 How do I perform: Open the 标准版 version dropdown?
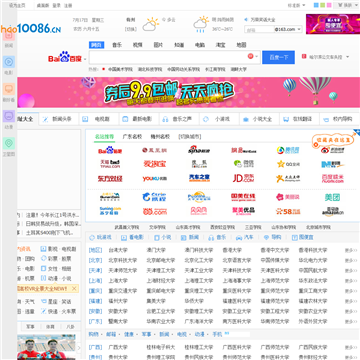tap(296, 5)
